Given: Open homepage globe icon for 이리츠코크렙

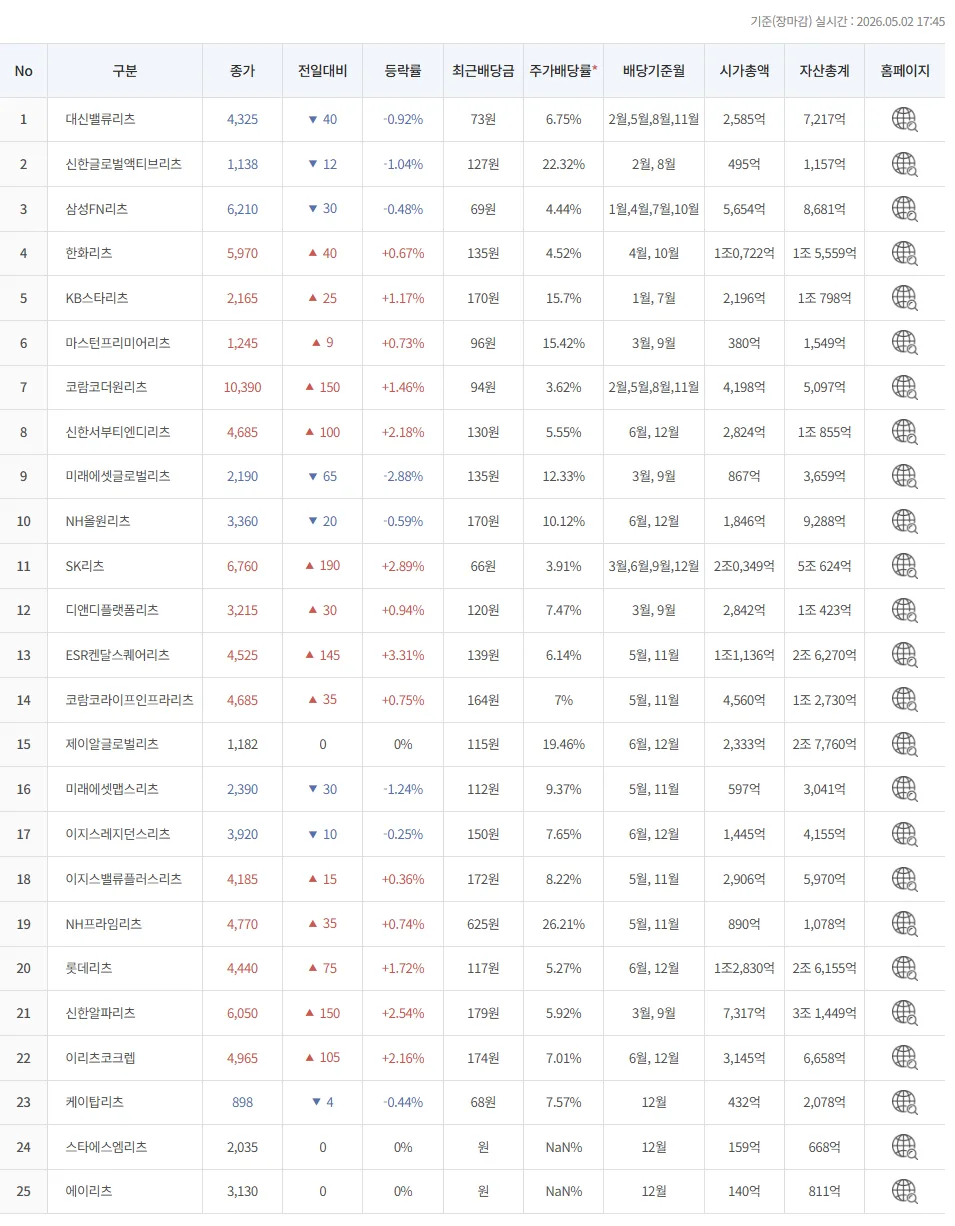Looking at the screenshot, I should [904, 1057].
